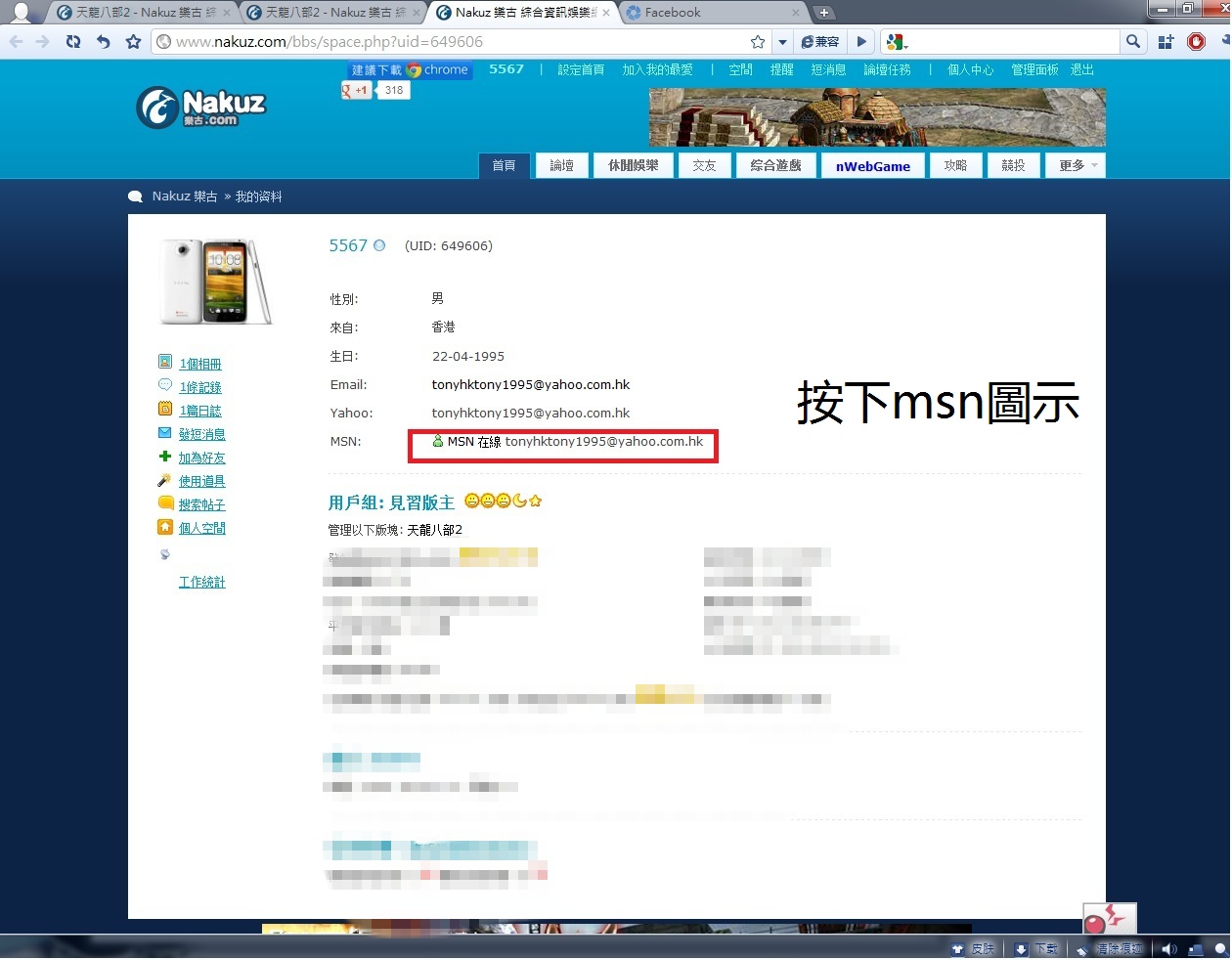Click the green plus add-friend icon

pos(165,457)
